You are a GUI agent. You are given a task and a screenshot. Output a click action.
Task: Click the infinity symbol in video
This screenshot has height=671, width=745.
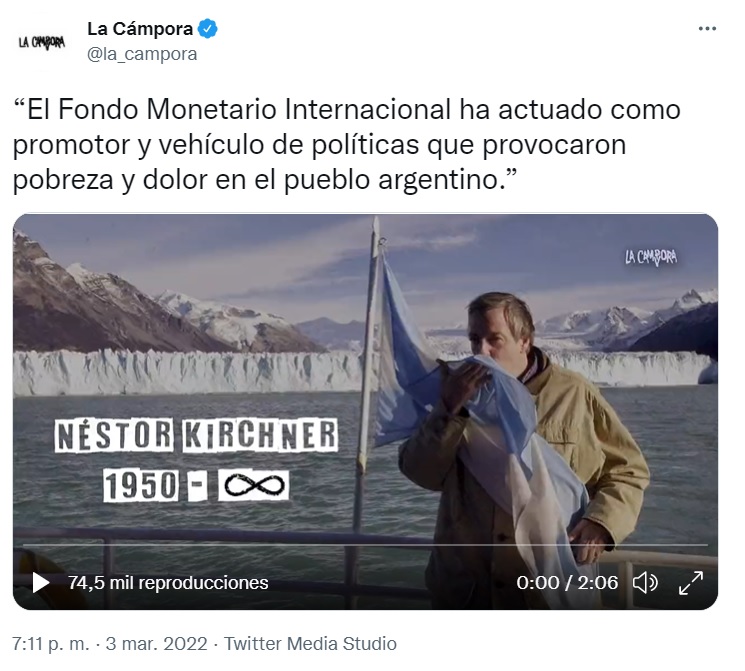pyautogui.click(x=254, y=486)
